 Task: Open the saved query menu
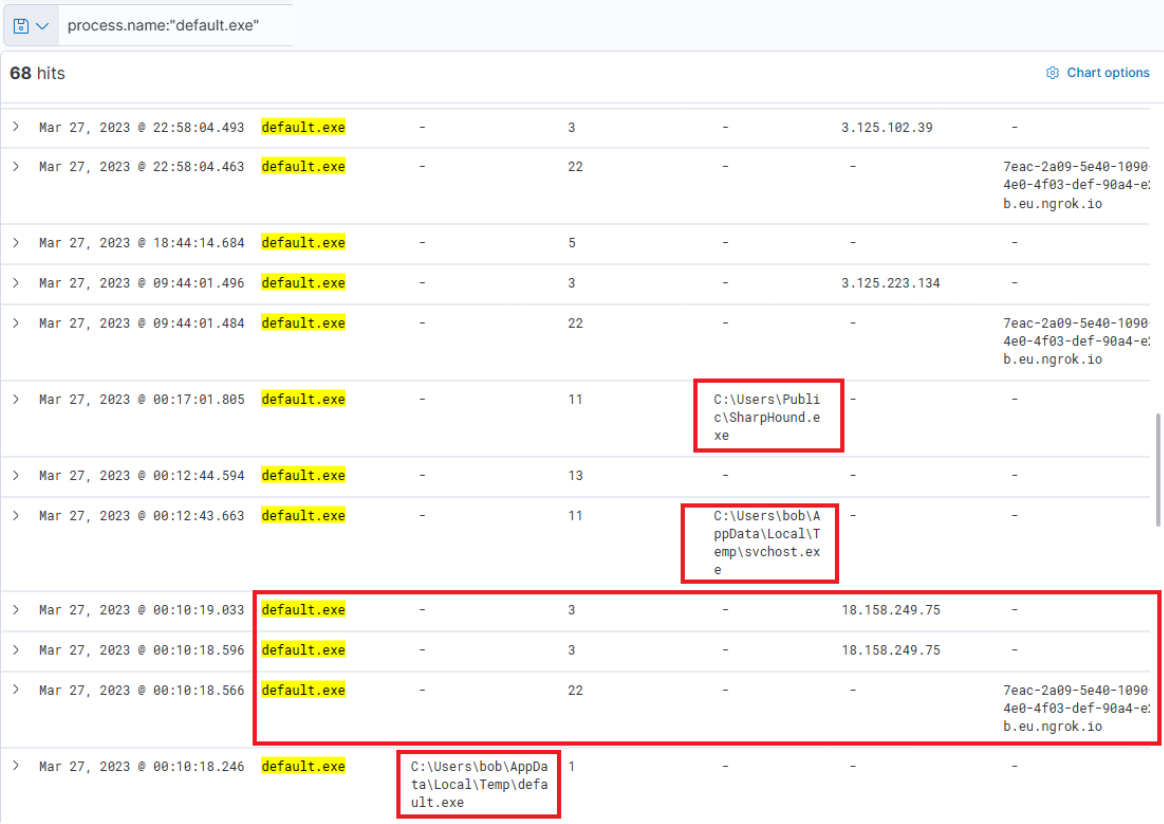point(30,26)
